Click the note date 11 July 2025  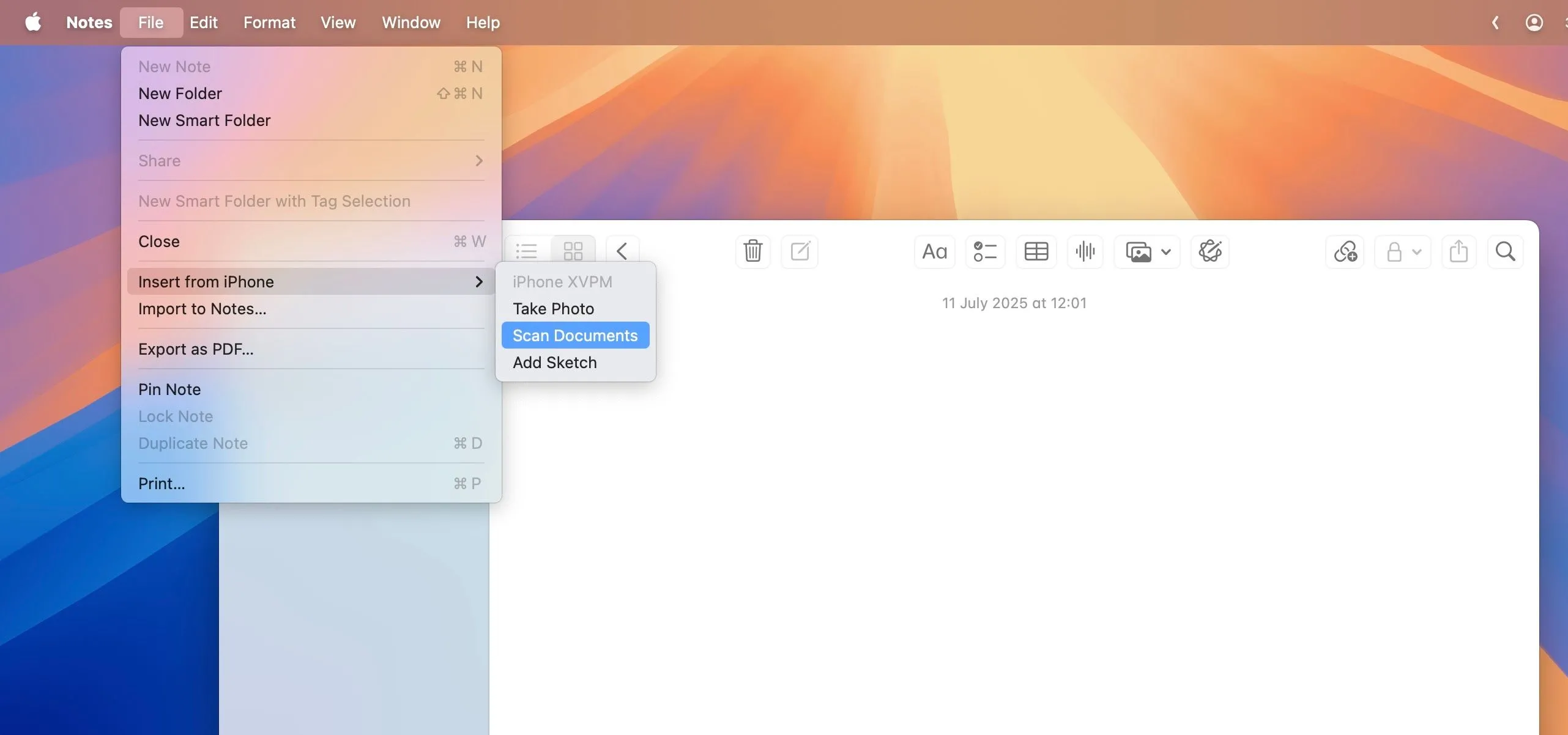pos(1014,303)
